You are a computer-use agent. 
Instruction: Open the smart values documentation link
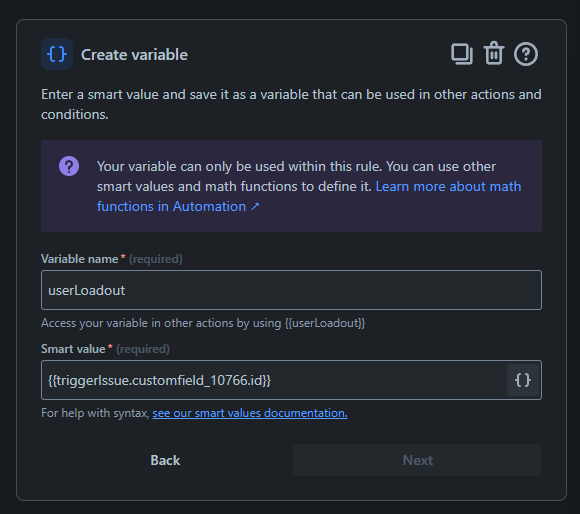250,413
